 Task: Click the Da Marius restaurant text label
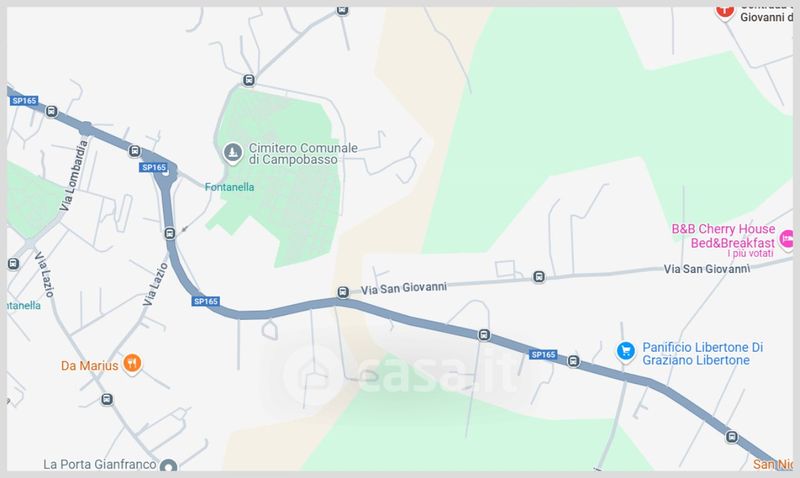(89, 366)
